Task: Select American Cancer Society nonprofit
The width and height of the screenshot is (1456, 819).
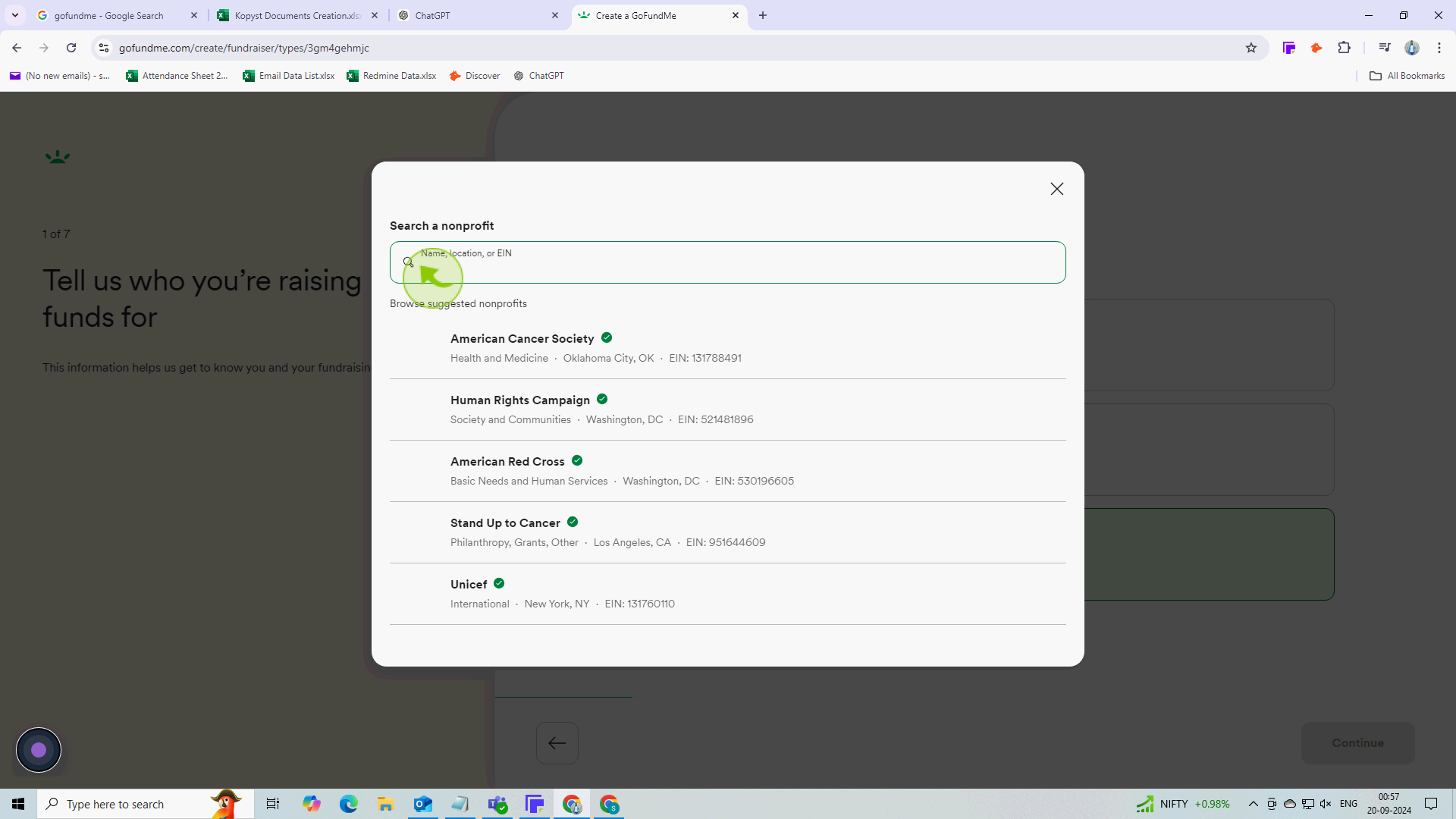Action: [x=728, y=348]
